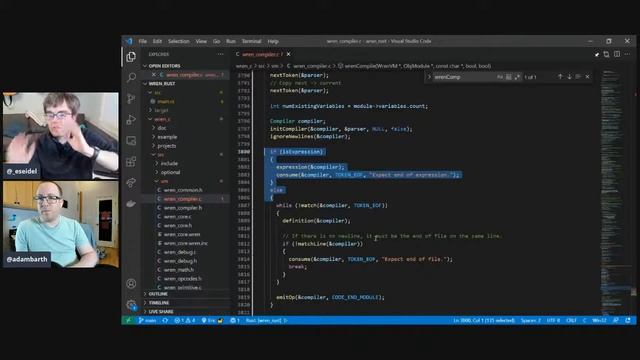Toggle match whole word in find widget
The image size is (640, 360).
pyautogui.click(x=509, y=77)
